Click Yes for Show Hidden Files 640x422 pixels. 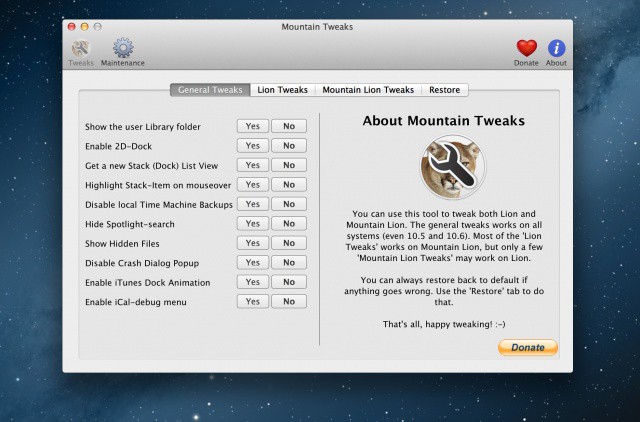pos(253,243)
